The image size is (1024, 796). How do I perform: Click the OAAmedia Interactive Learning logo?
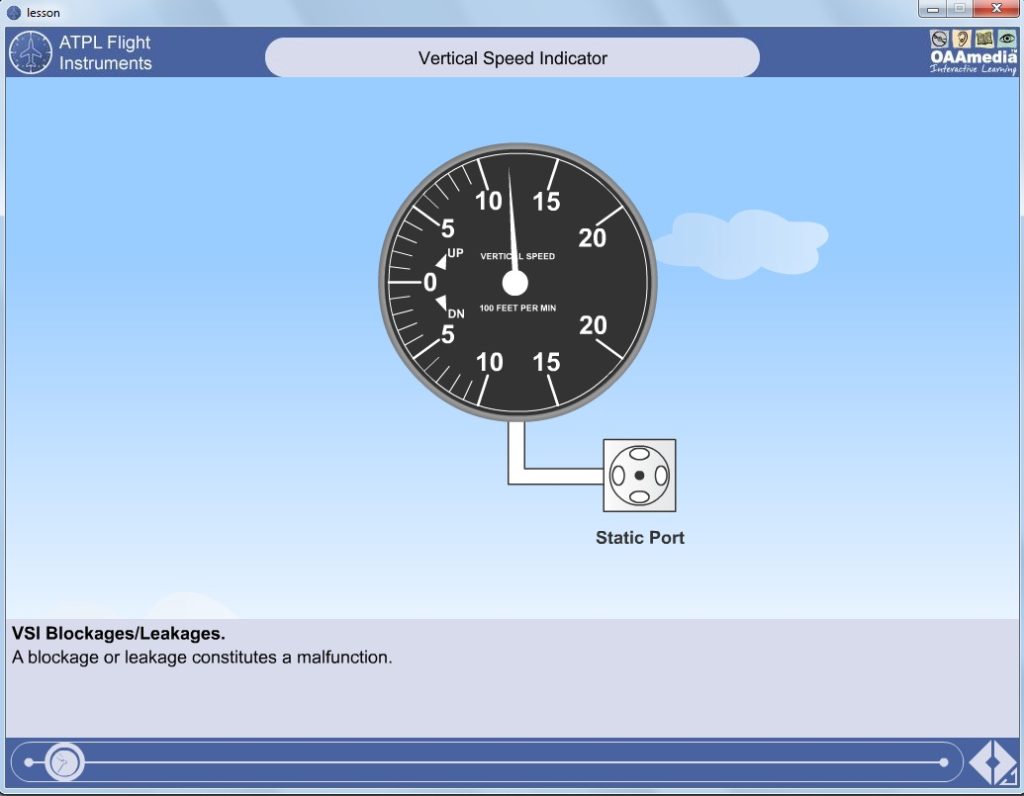point(973,61)
